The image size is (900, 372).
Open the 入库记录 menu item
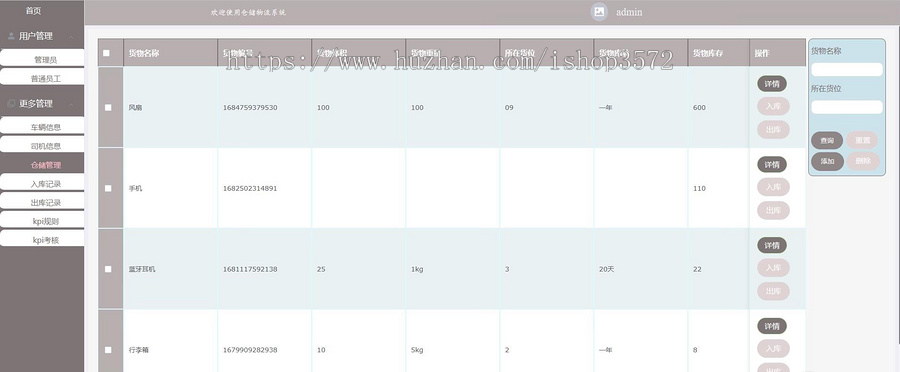click(x=42, y=183)
